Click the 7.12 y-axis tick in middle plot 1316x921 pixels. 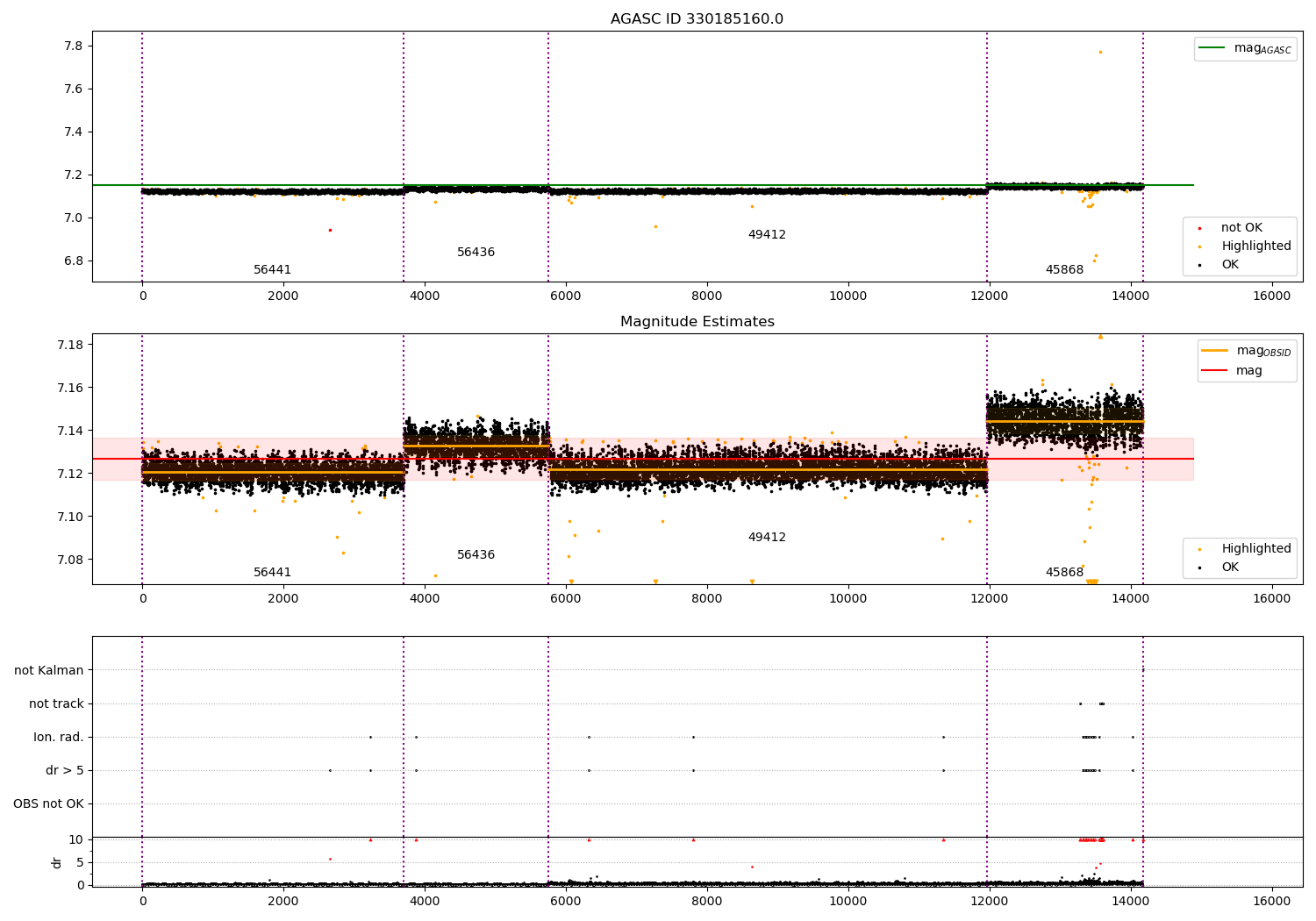point(71,474)
